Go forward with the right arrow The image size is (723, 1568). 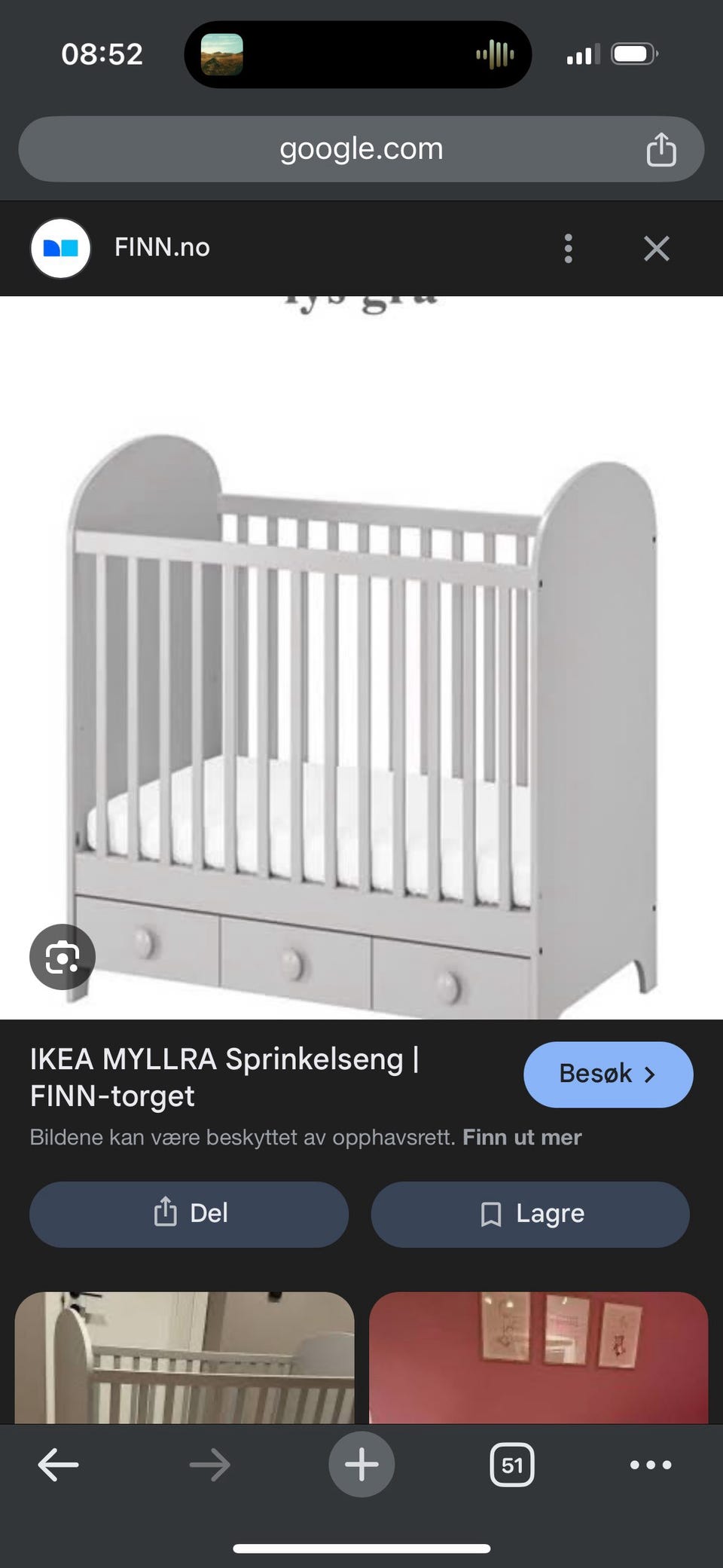(x=210, y=1465)
